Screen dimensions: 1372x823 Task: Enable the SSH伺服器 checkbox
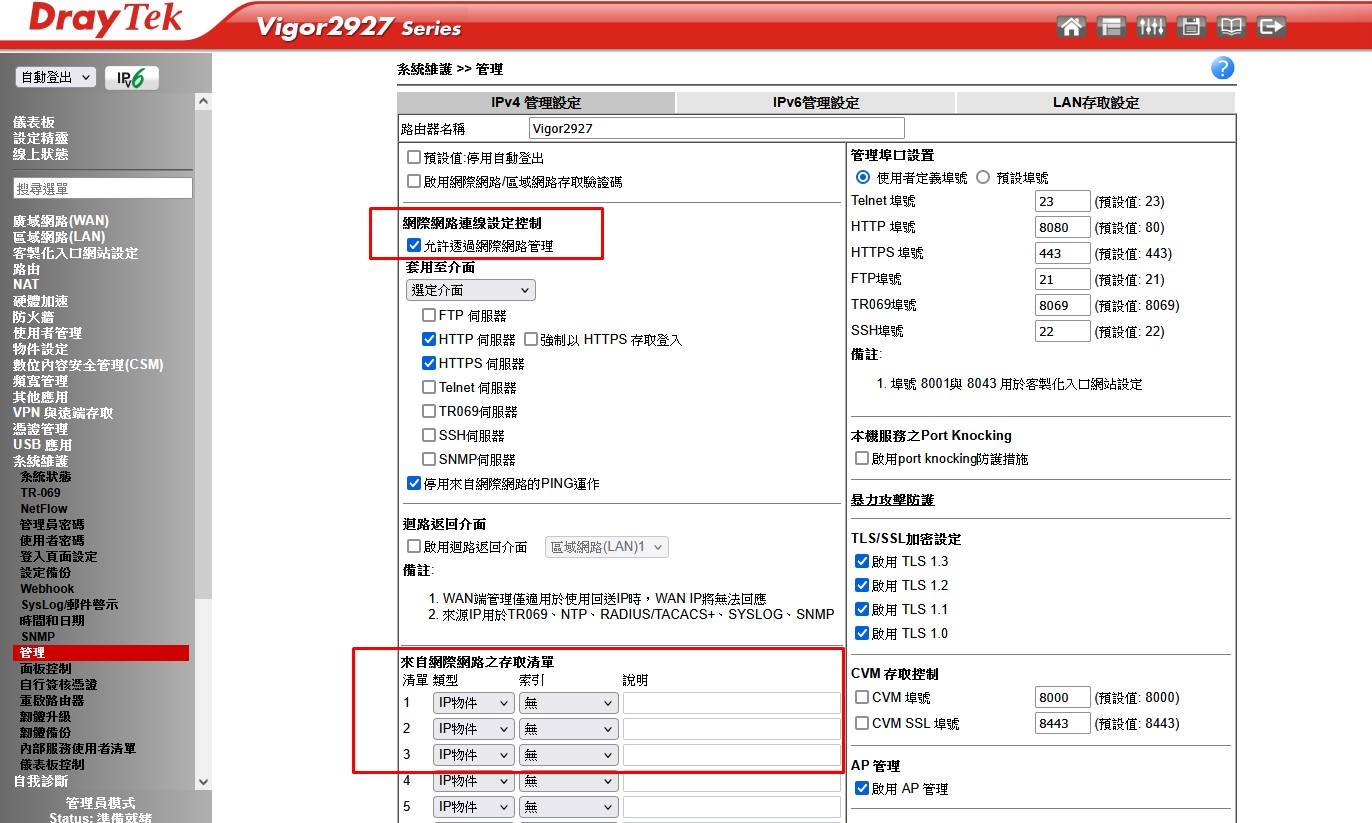(429, 435)
